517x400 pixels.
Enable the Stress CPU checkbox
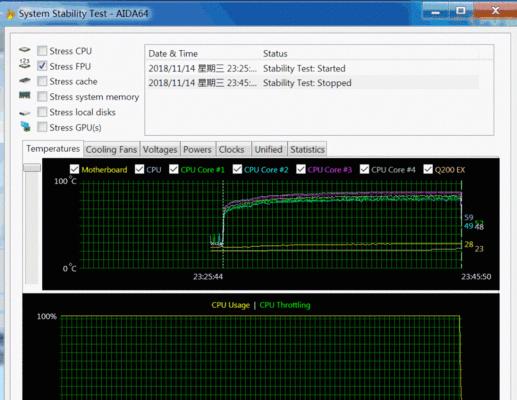coord(42,51)
